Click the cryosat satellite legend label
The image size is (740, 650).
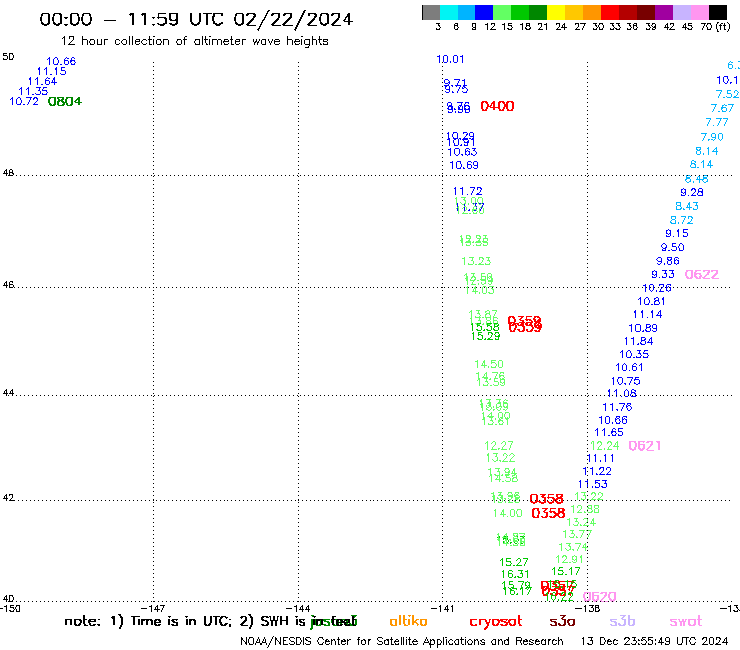pos(496,622)
